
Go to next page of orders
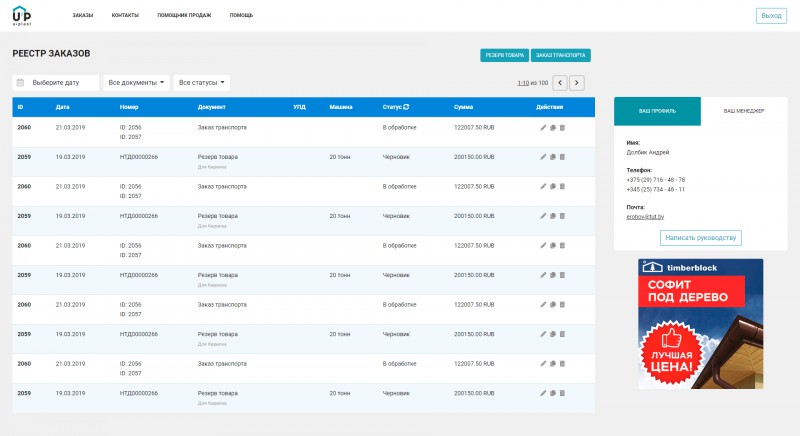[x=577, y=83]
